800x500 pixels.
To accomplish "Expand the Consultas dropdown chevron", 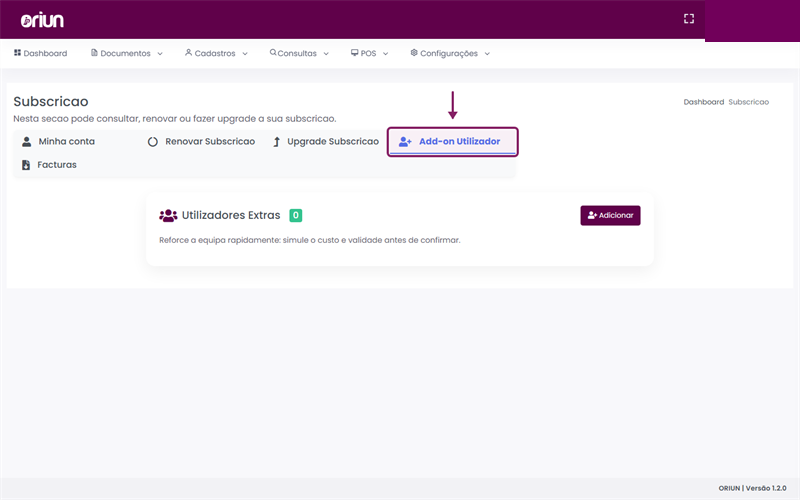I will tap(326, 54).
